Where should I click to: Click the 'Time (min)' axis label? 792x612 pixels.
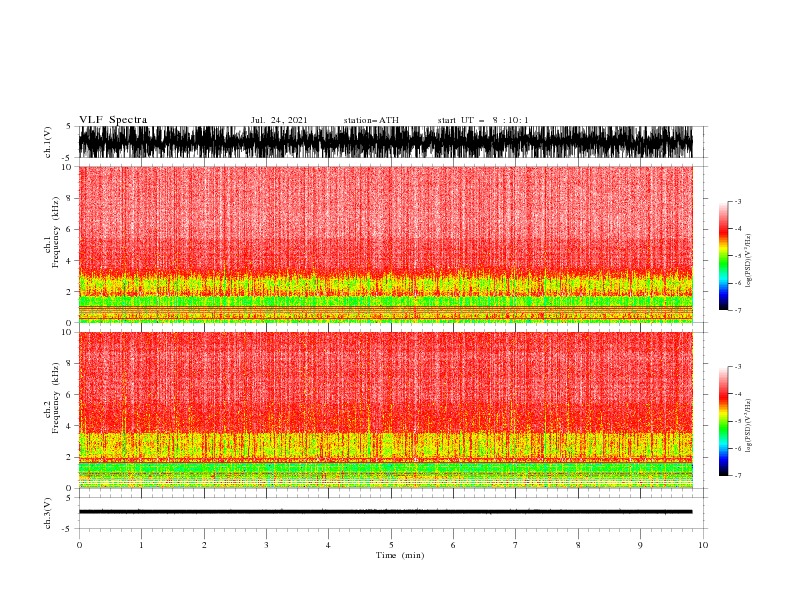[400, 555]
